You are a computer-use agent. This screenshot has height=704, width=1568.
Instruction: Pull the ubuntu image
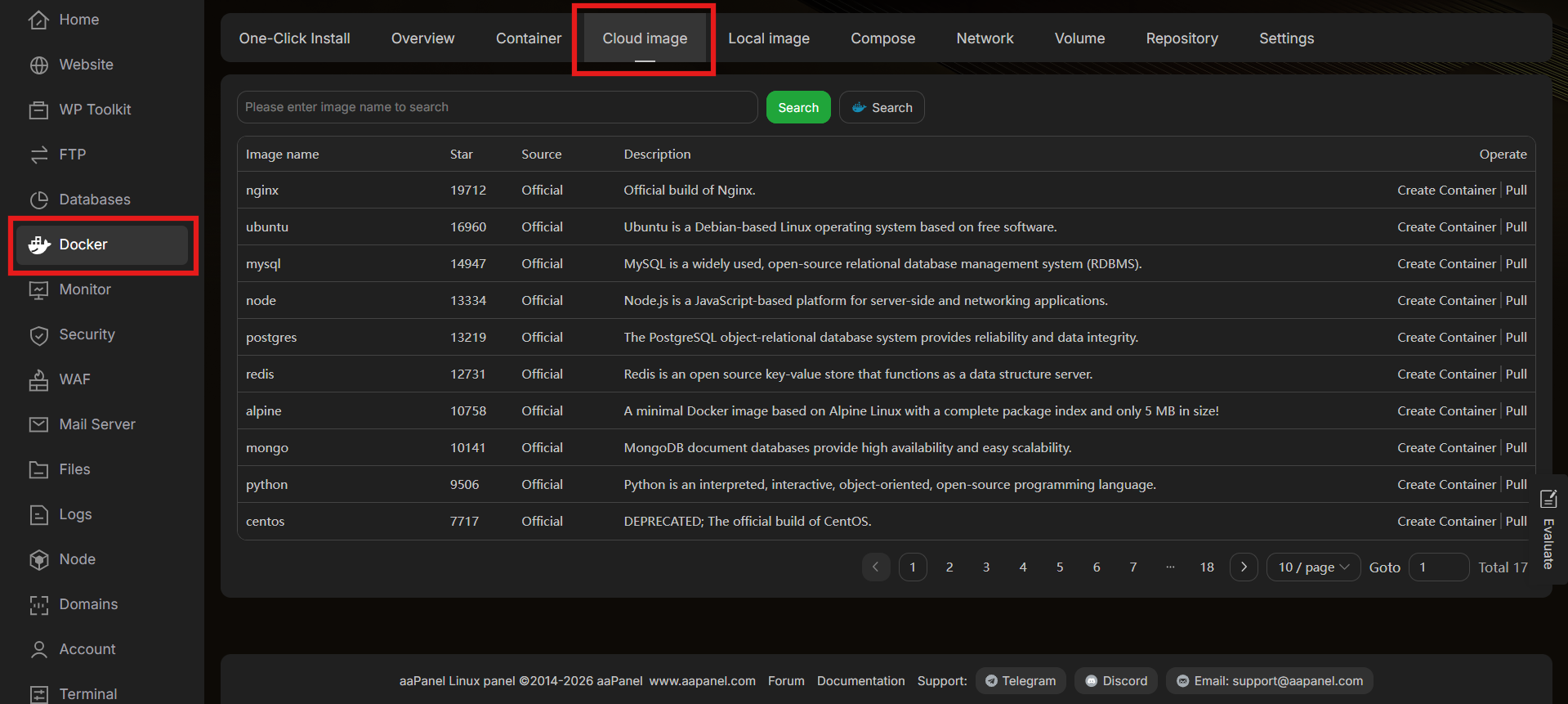point(1517,226)
